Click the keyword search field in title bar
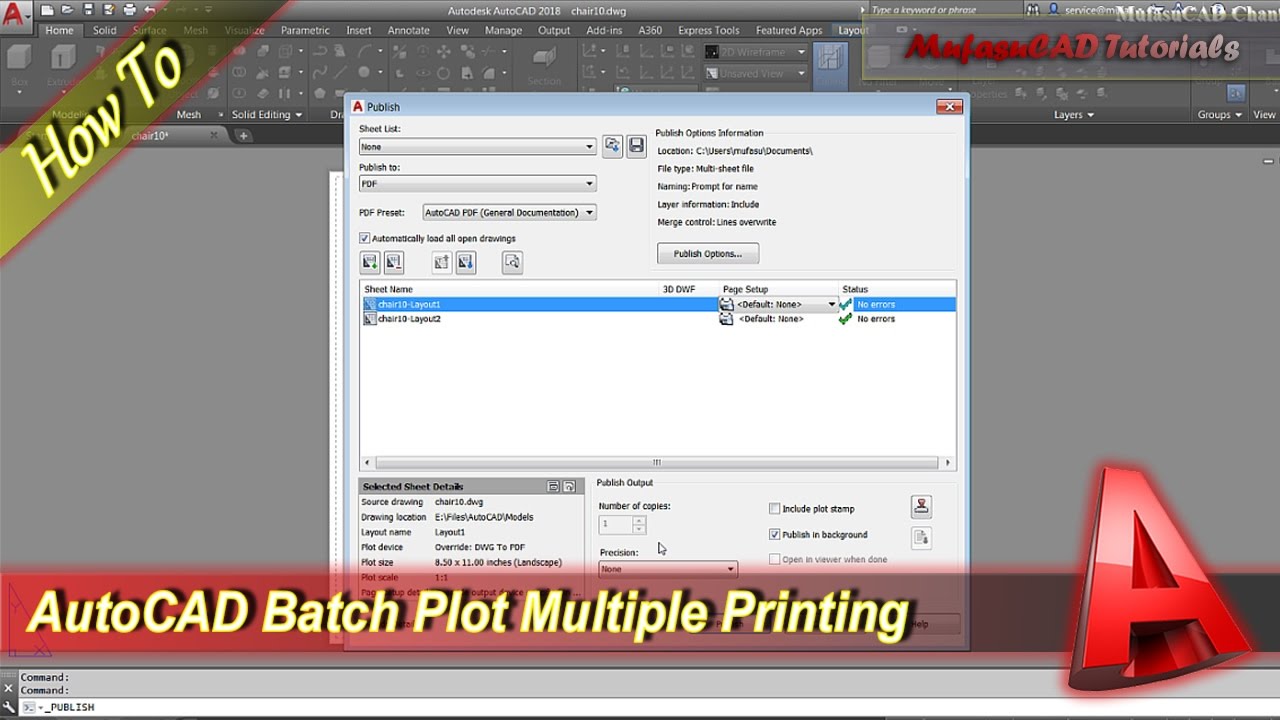The width and height of the screenshot is (1280, 720). click(940, 10)
